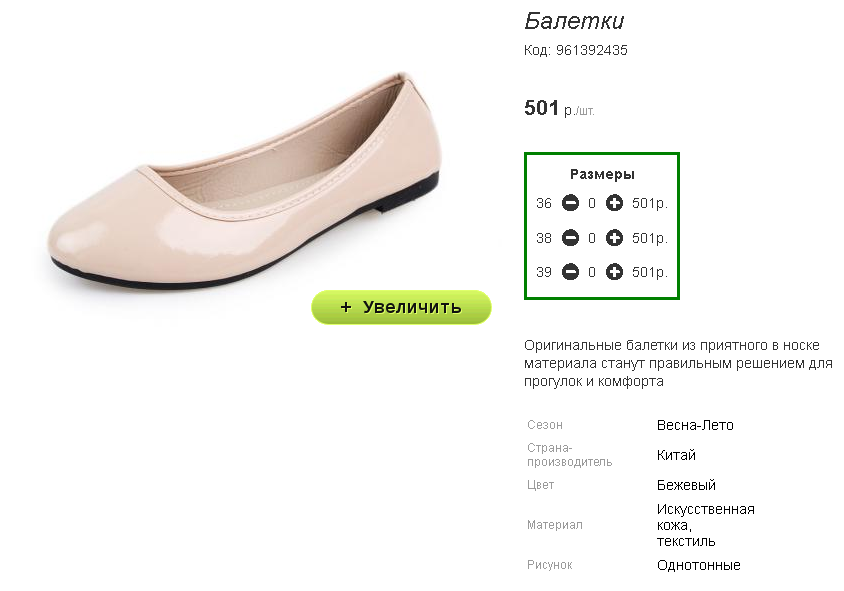Click the size 36 quantity value
The image size is (844, 591).
(592, 204)
